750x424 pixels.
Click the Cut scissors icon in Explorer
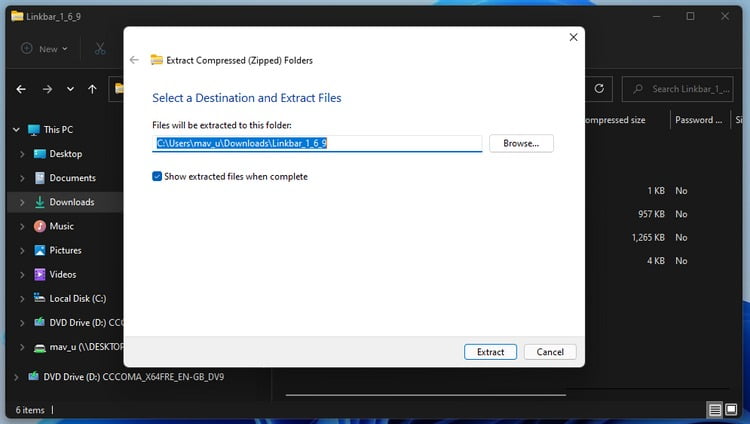100,49
